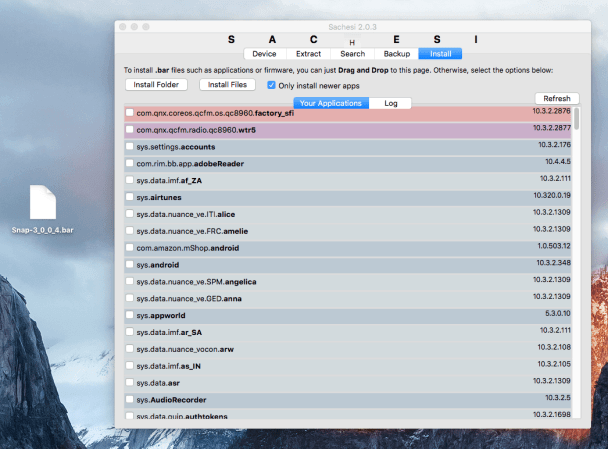Refresh the applications list
The height and width of the screenshot is (449, 608).
pyautogui.click(x=557, y=98)
